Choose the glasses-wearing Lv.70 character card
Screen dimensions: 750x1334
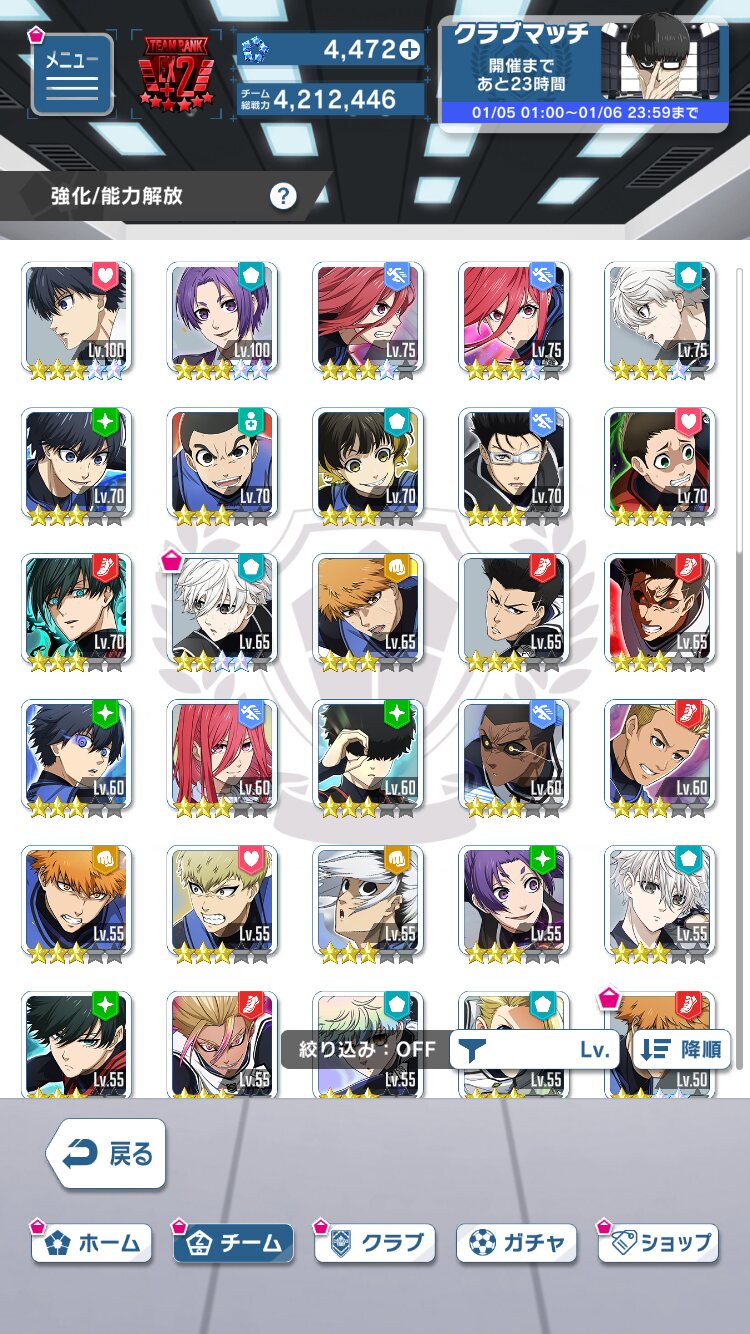[x=513, y=467]
